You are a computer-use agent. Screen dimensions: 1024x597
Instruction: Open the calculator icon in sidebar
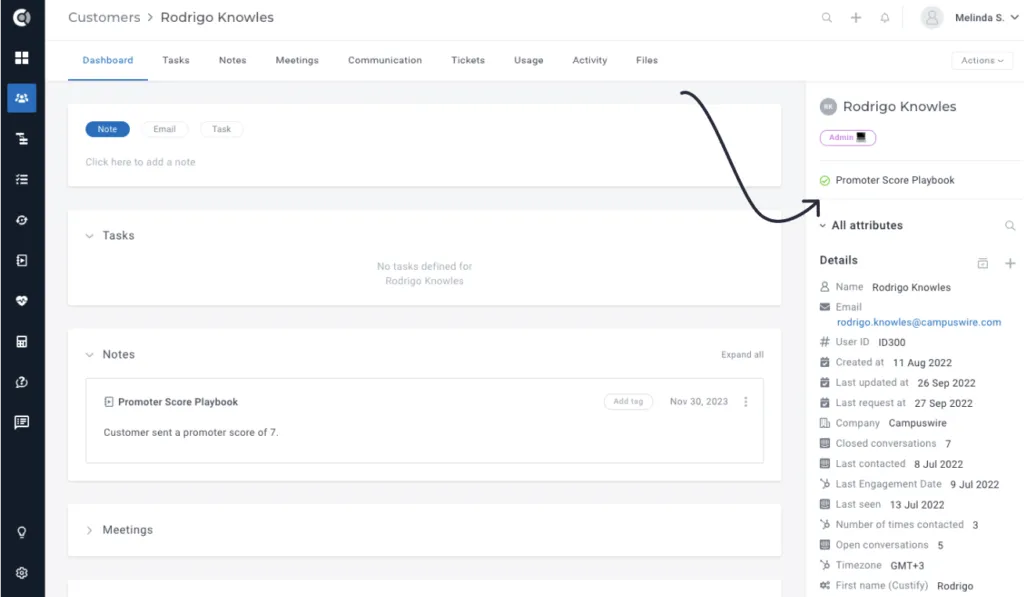(22, 342)
